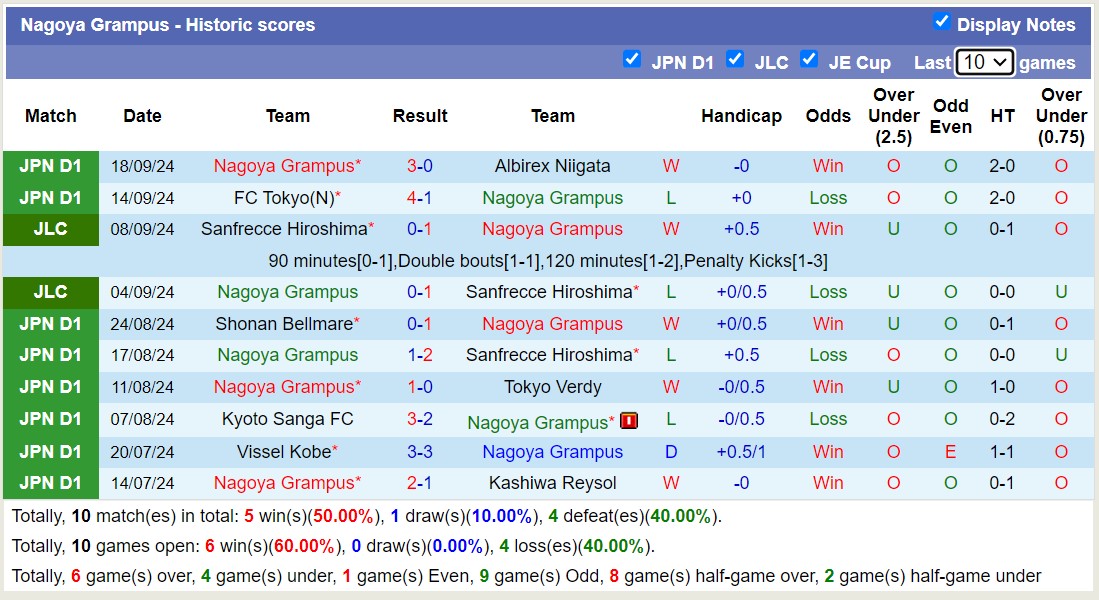Image resolution: width=1099 pixels, height=600 pixels.
Task: Click the Kashiwa Reysol team link
Action: pos(552,483)
